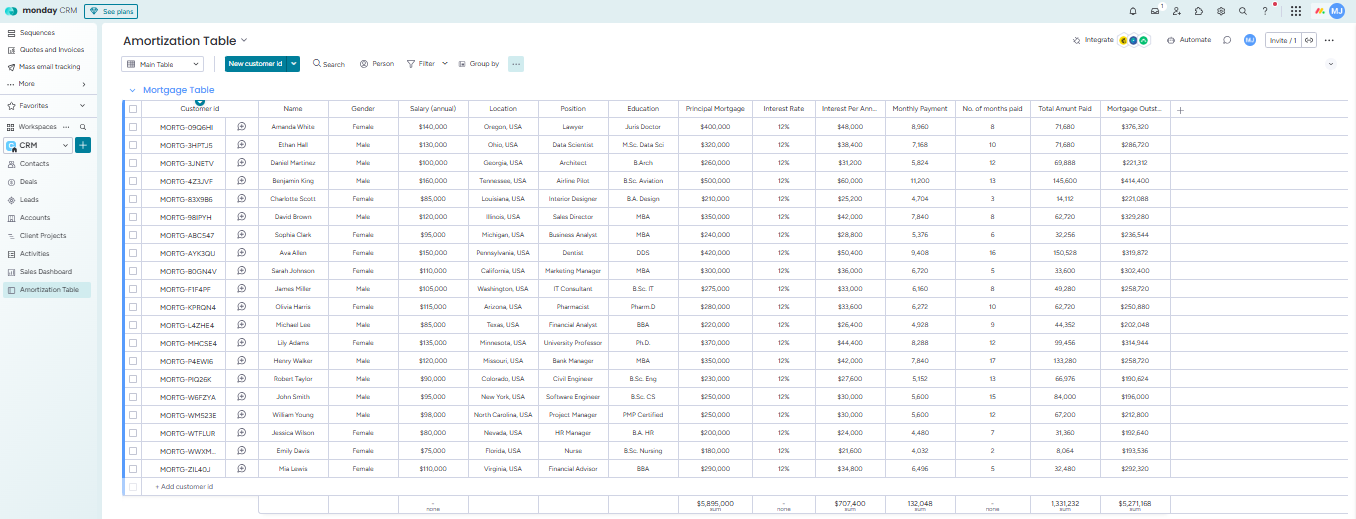
Task: Open the Deals board
Action: (29, 182)
